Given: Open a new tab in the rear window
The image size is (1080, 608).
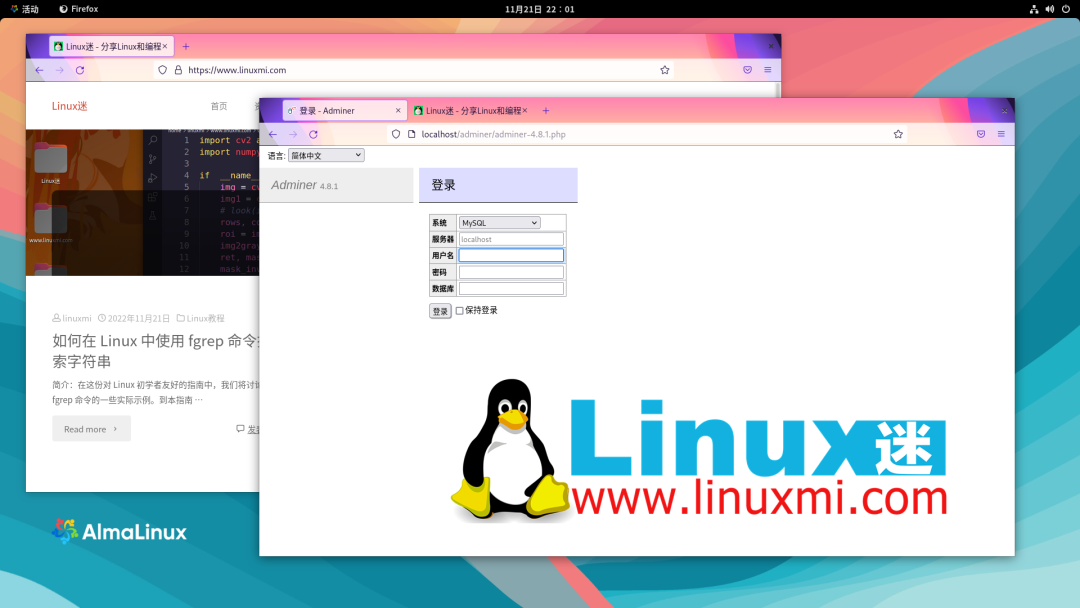Looking at the screenshot, I should pos(186,47).
